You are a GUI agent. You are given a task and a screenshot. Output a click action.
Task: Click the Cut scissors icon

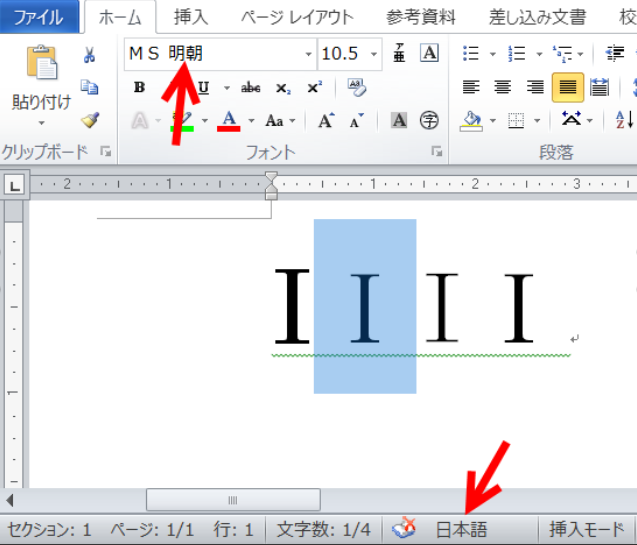tap(89, 54)
